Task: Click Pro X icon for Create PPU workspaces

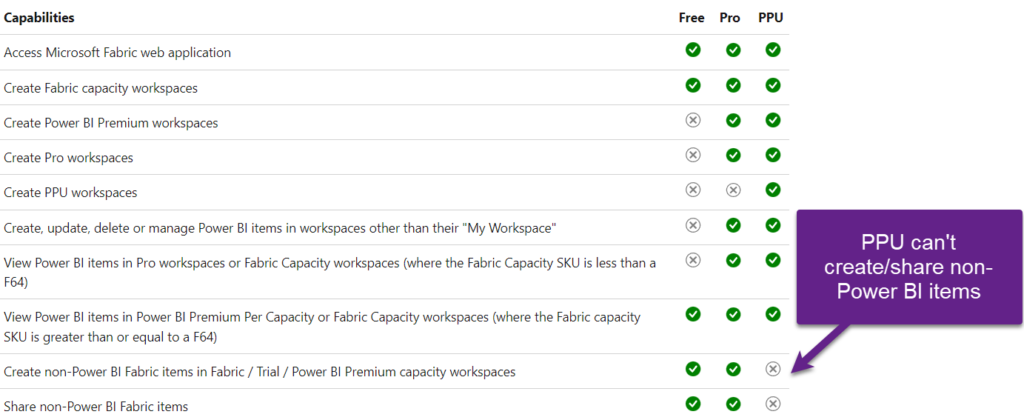Action: coord(733,189)
